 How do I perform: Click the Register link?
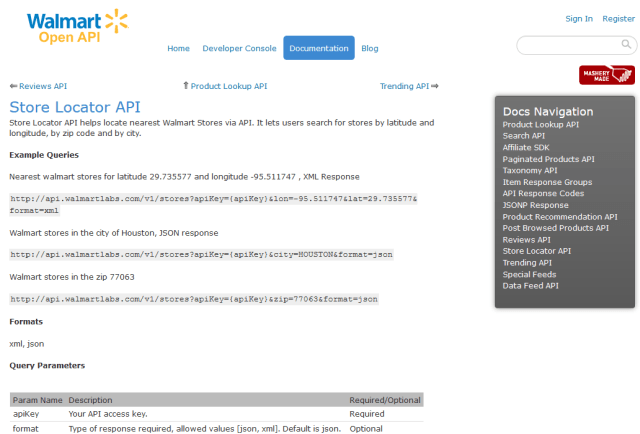(x=618, y=19)
